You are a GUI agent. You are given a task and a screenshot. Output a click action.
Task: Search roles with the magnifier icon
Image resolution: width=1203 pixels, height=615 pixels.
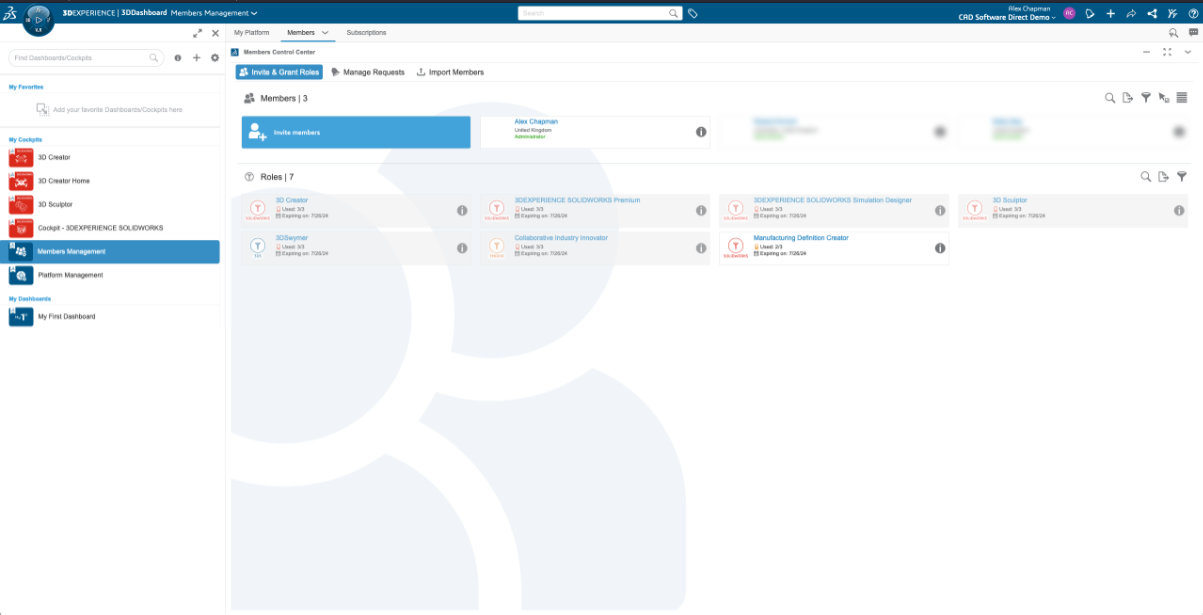click(1146, 177)
